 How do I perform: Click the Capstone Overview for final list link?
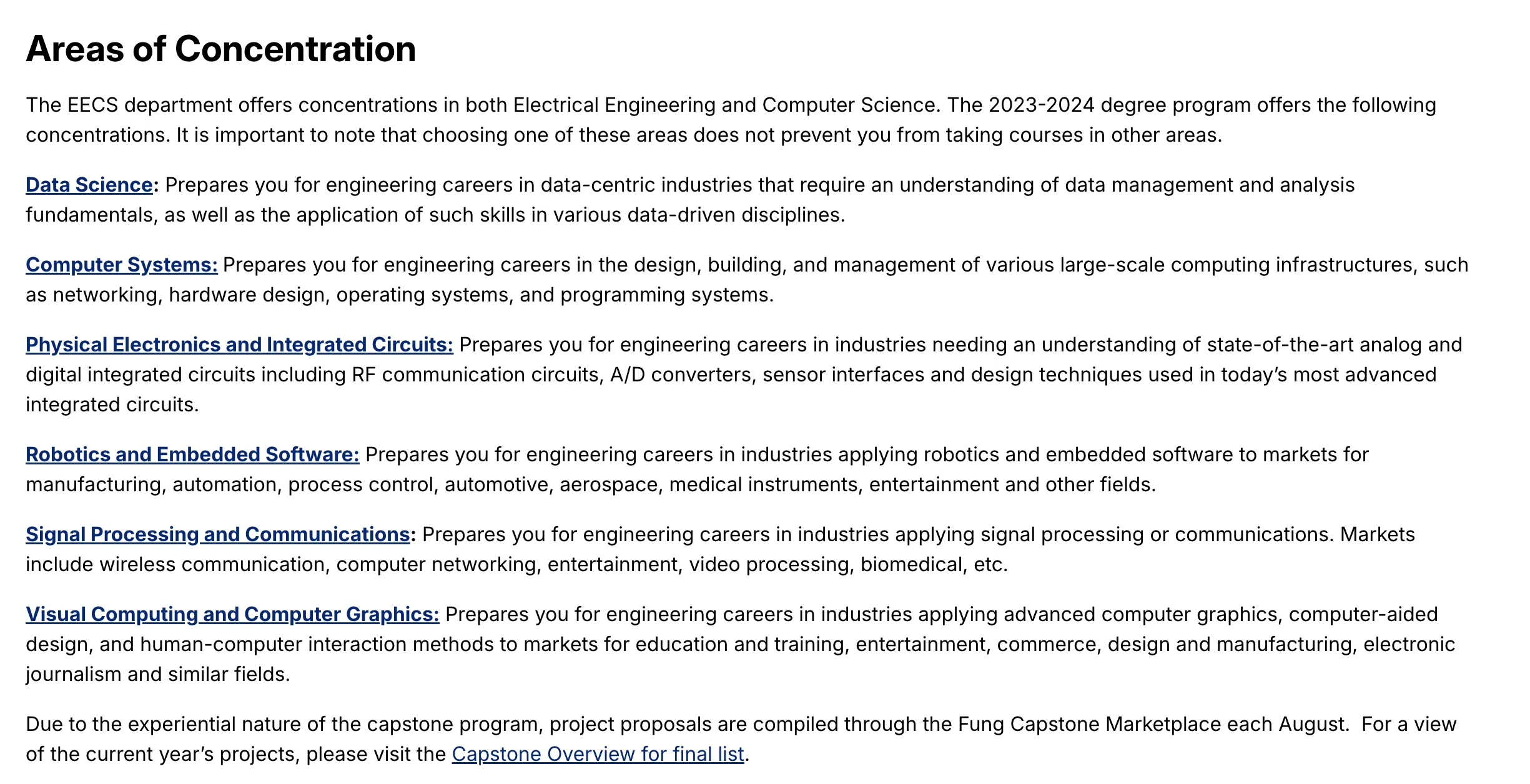tap(598, 755)
